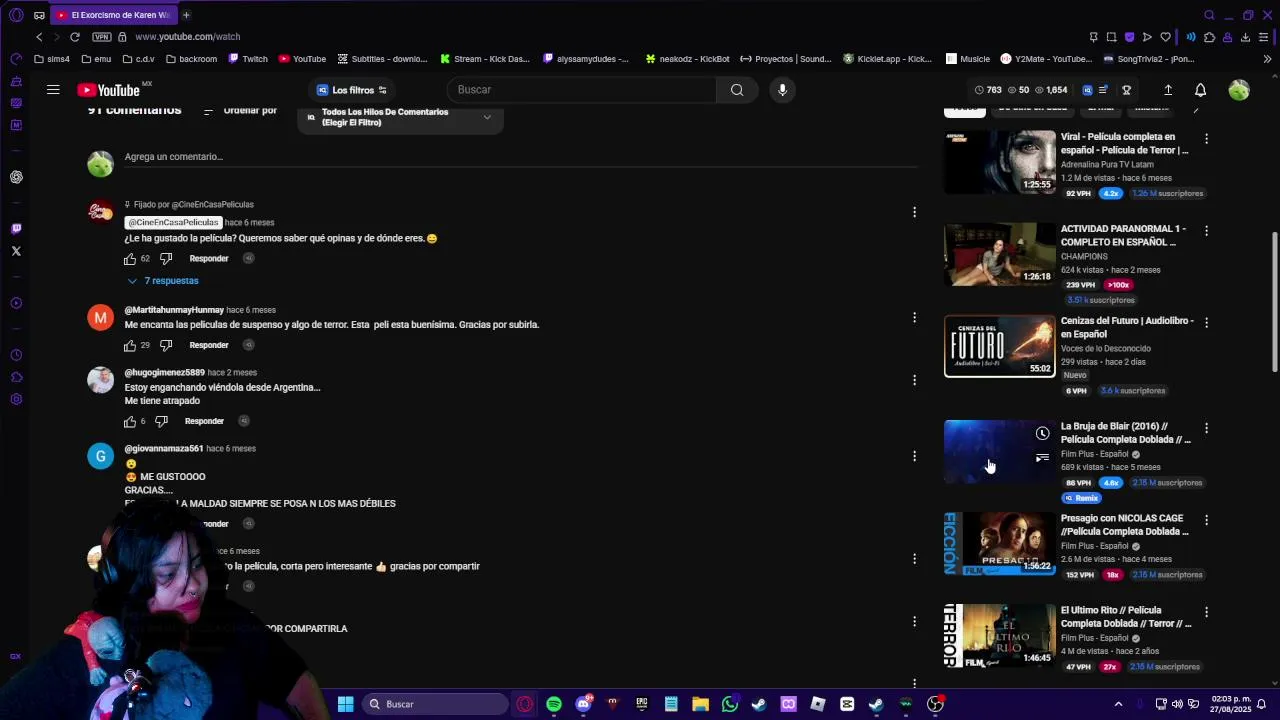Click Agrega un comentario field
The image size is (1280, 720).
520,157
